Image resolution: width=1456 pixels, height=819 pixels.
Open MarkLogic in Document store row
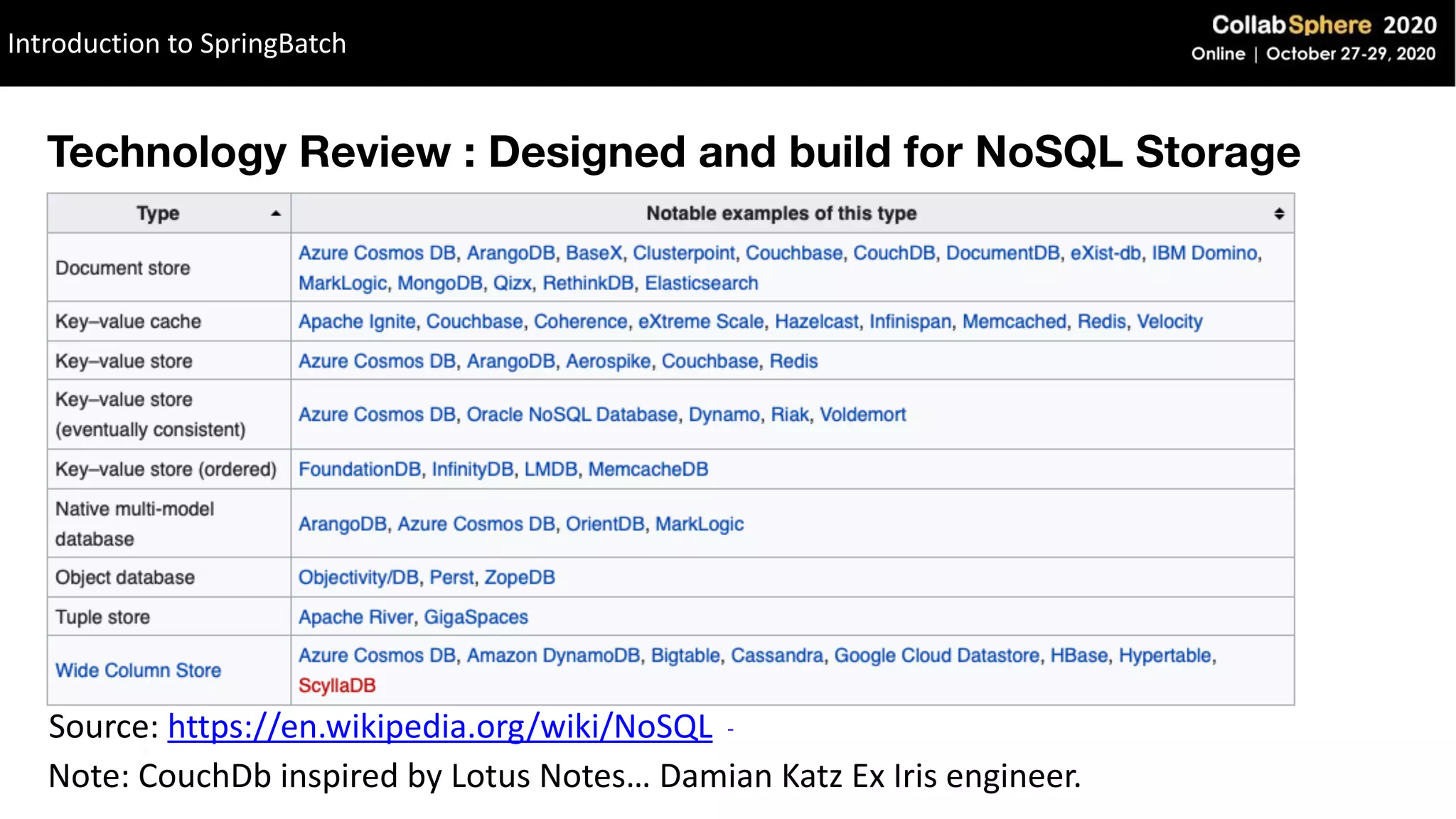tap(343, 283)
